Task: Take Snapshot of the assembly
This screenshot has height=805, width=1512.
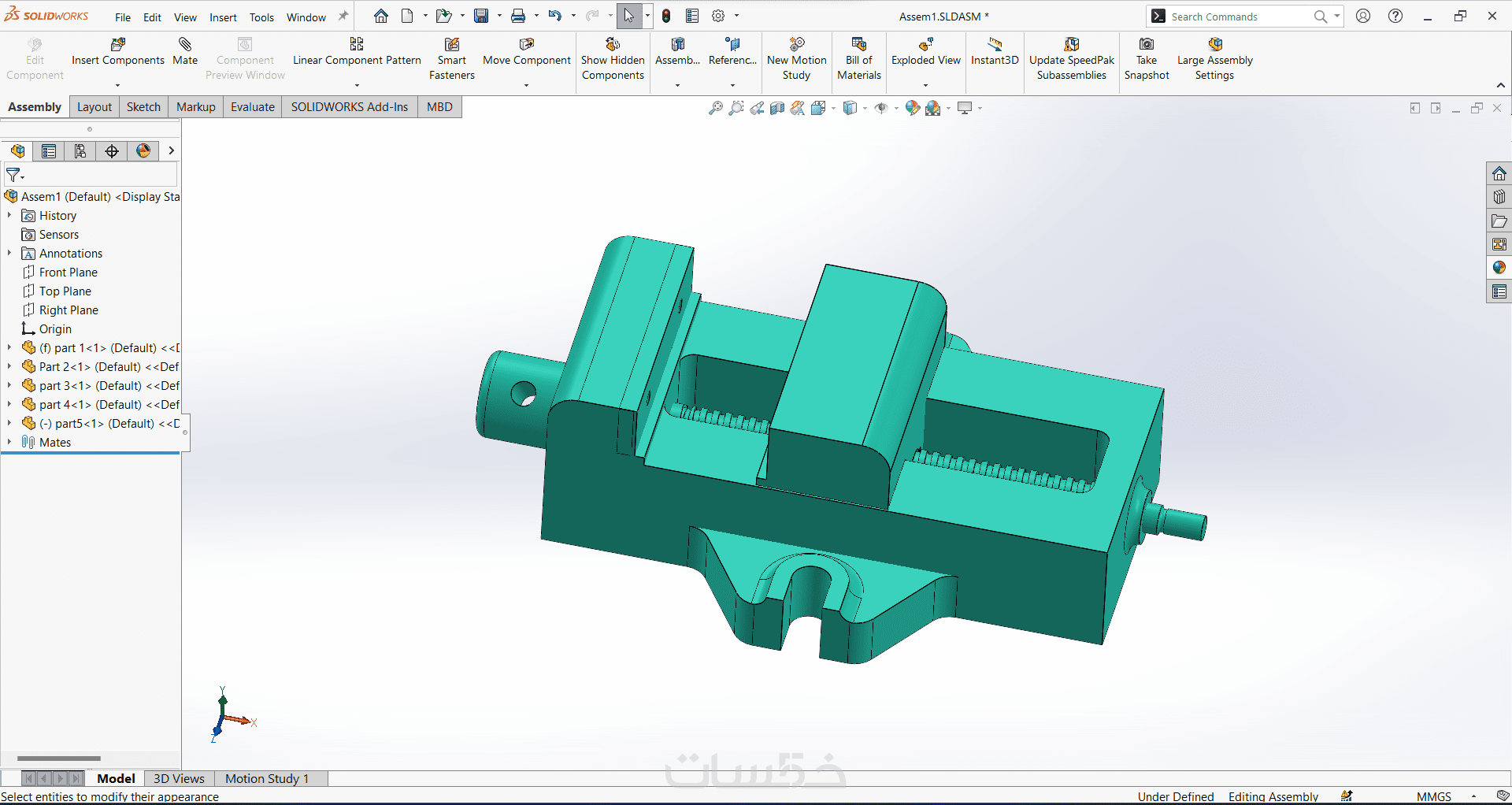Action: coord(1147,59)
